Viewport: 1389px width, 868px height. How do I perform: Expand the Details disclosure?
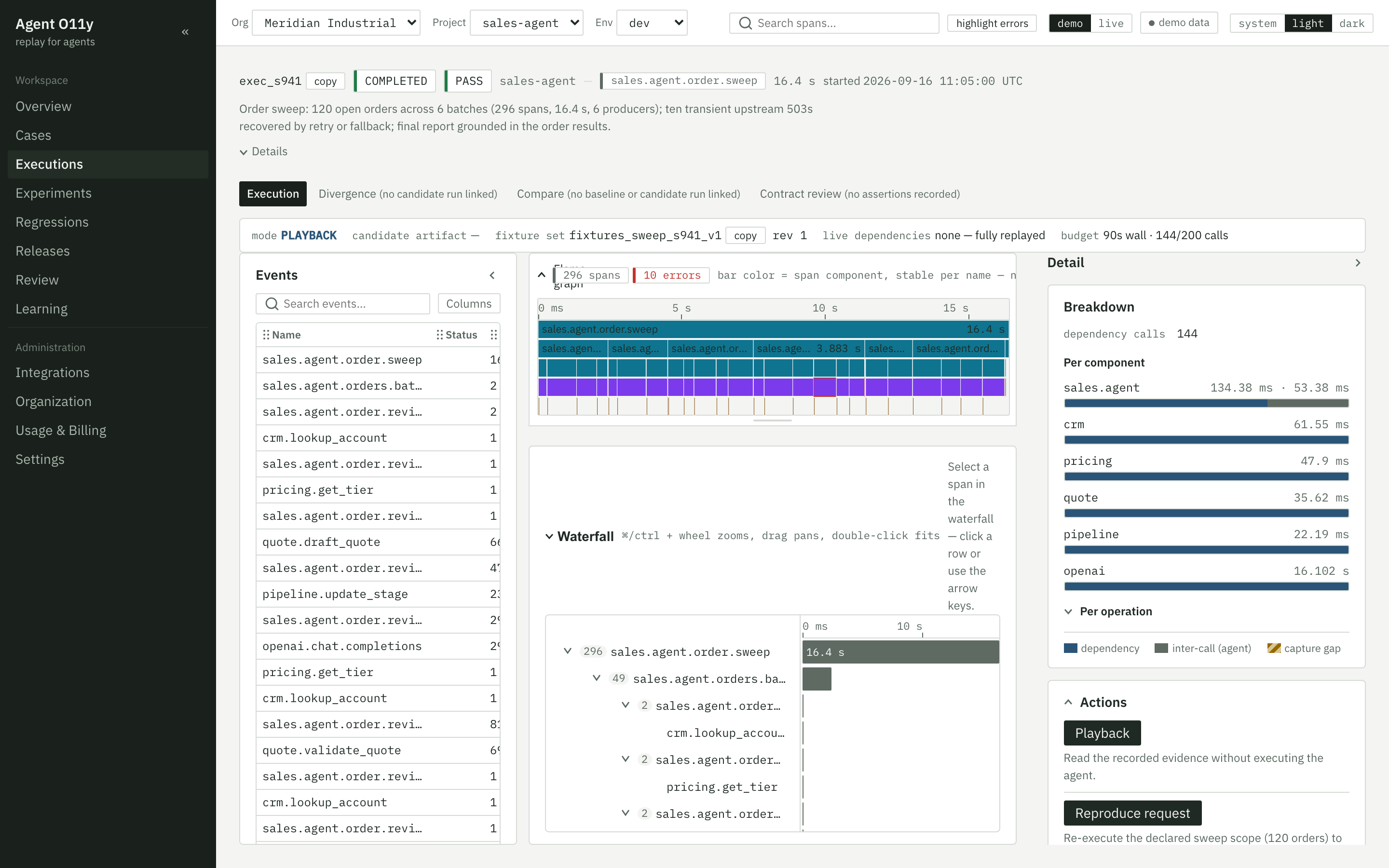coord(263,151)
